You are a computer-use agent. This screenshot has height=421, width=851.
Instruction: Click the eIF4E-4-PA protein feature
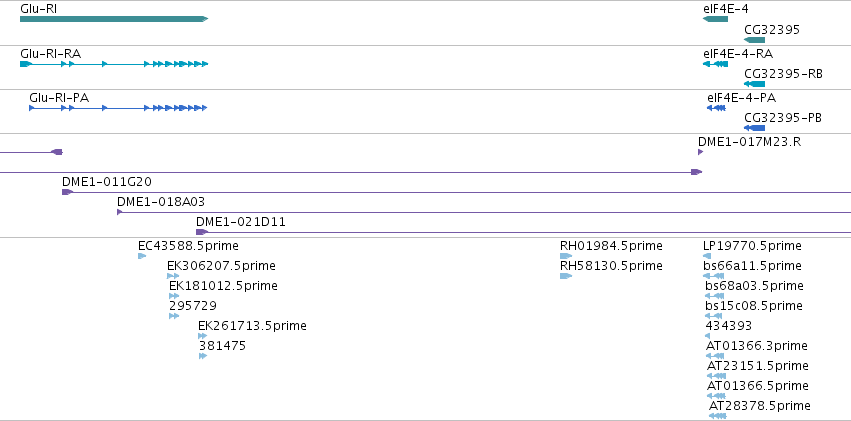(x=716, y=108)
